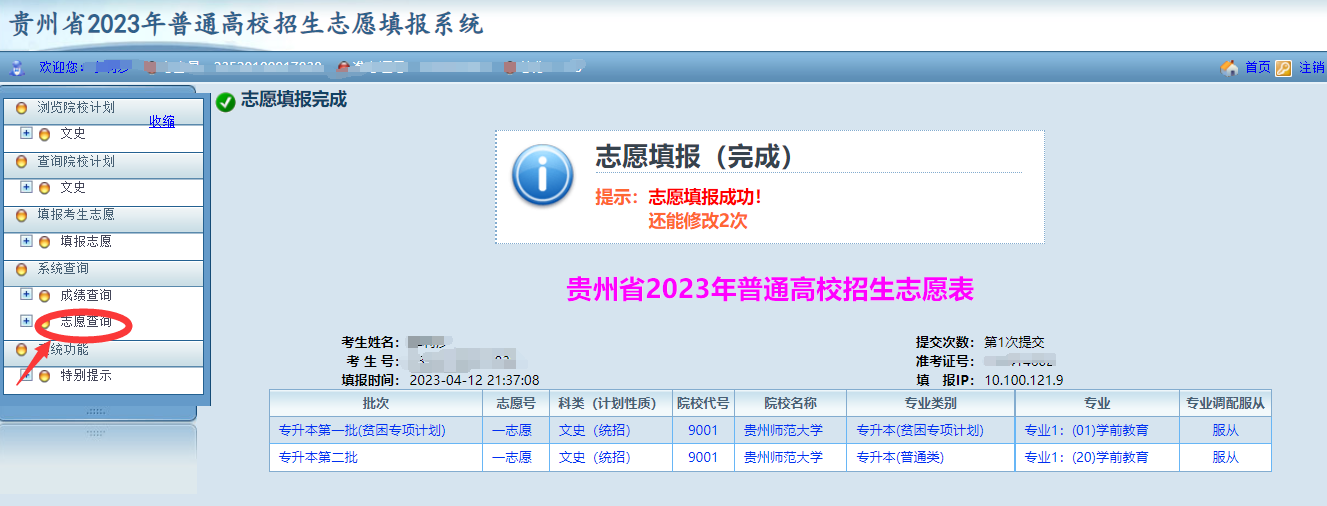Select the 查询院校计划 sidebar section
This screenshot has width=1327, height=506.
(76, 161)
